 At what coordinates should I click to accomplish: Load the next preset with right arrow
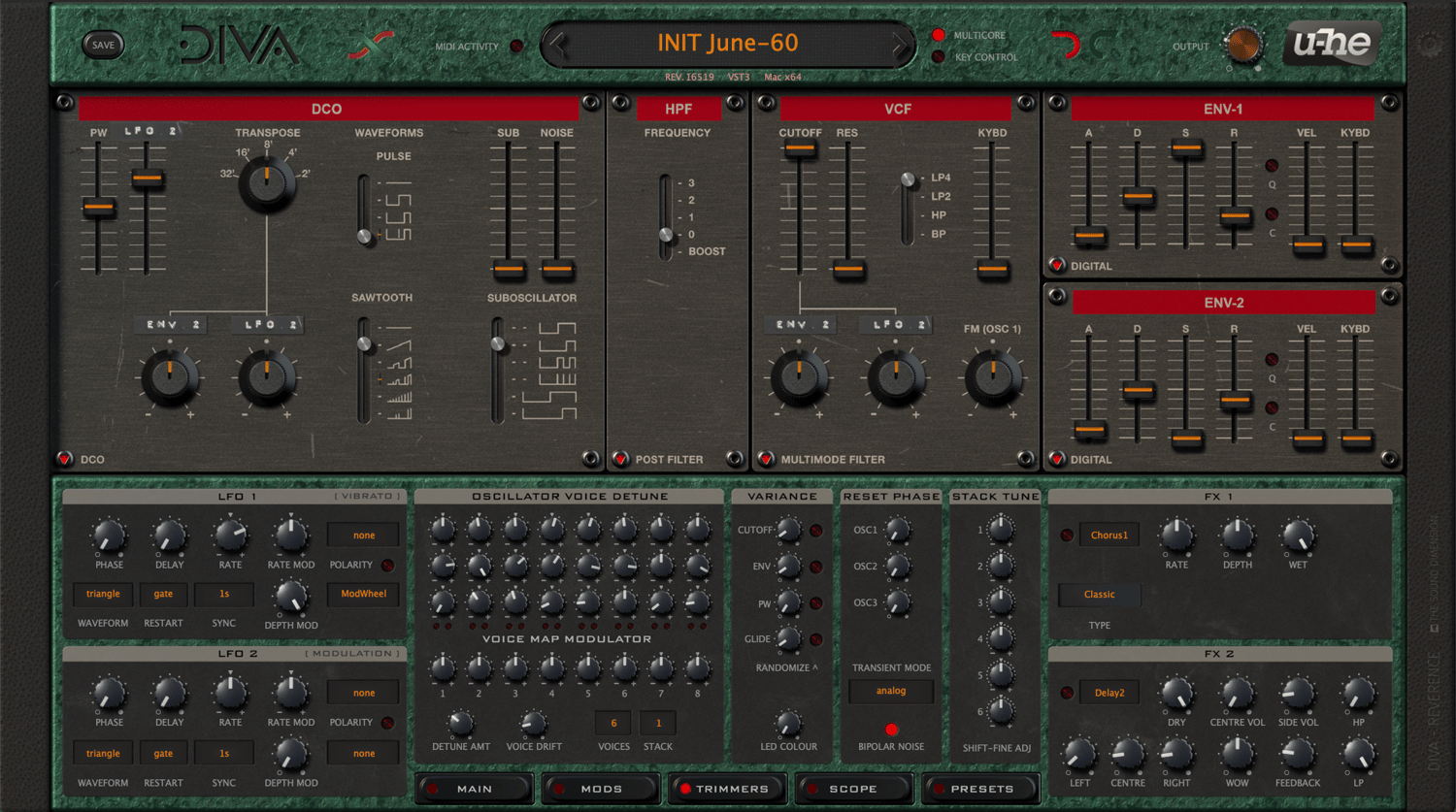pyautogui.click(x=900, y=44)
